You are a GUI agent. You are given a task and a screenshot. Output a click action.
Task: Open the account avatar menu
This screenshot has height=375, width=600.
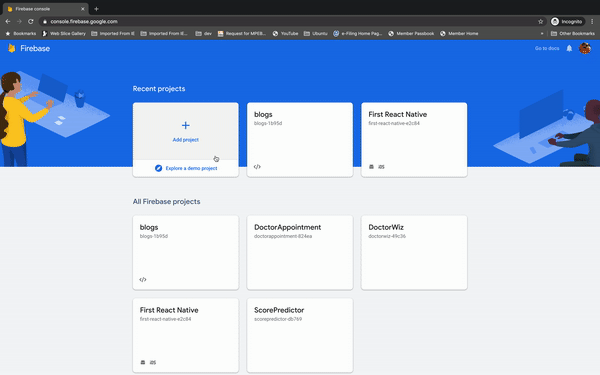point(585,48)
